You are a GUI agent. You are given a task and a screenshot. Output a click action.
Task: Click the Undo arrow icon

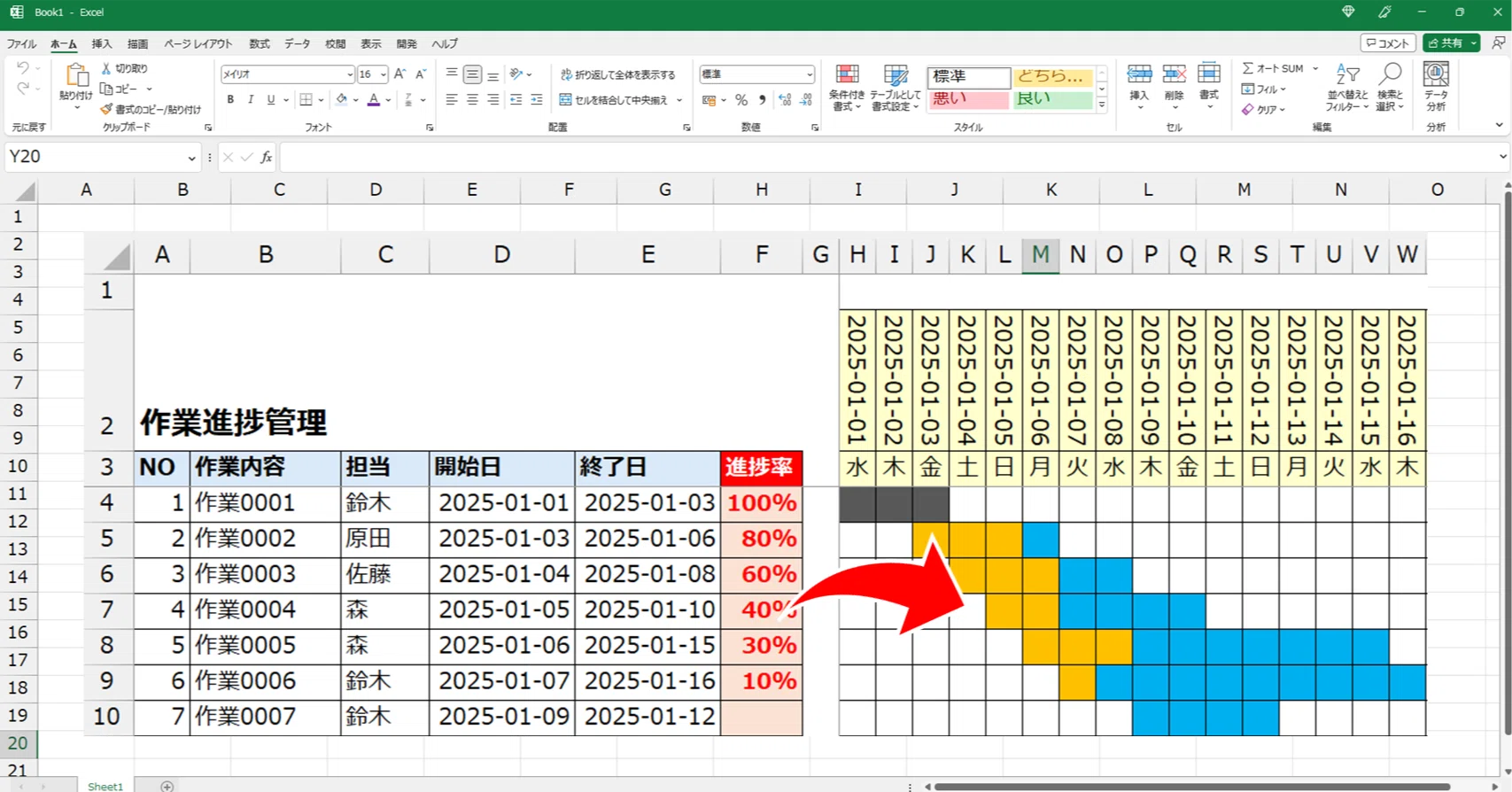(23, 68)
